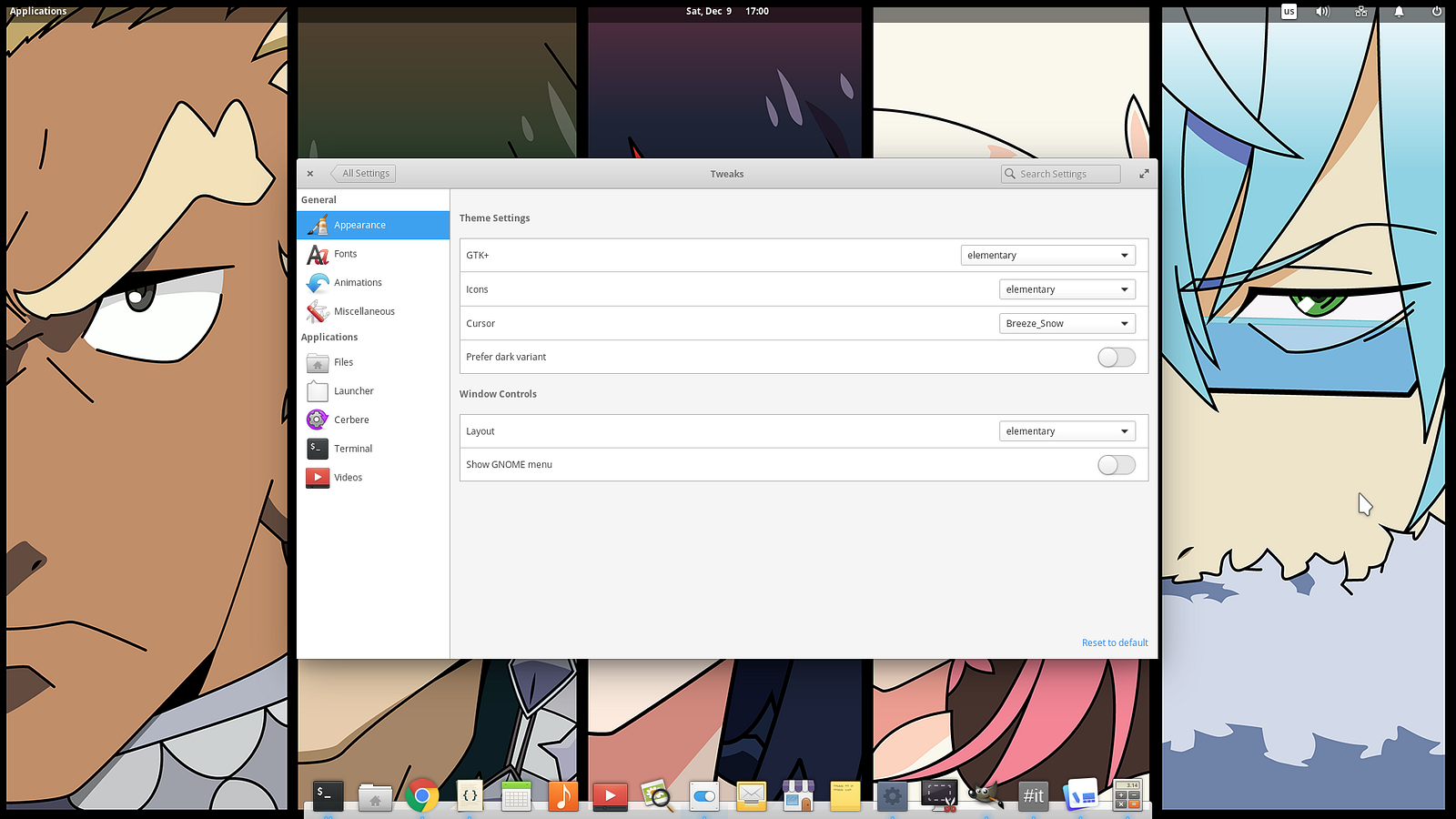Select Appearance in the Tweaks sidebar
Image resolution: width=1456 pixels, height=819 pixels.
tap(373, 226)
